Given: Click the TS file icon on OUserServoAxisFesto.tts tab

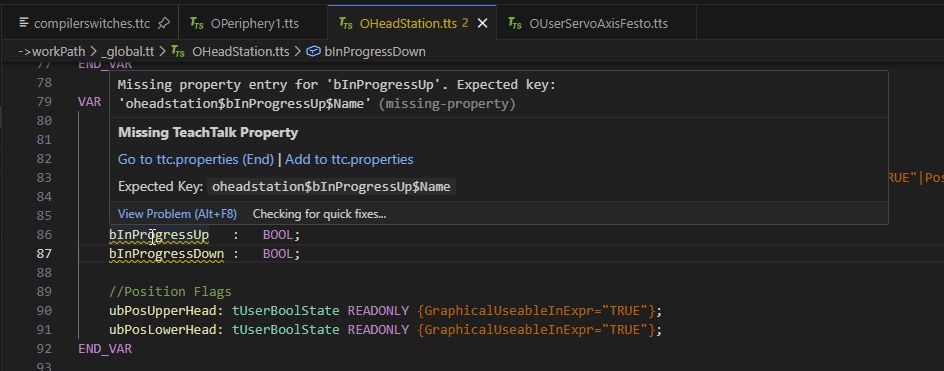Looking at the screenshot, I should coord(515,23).
